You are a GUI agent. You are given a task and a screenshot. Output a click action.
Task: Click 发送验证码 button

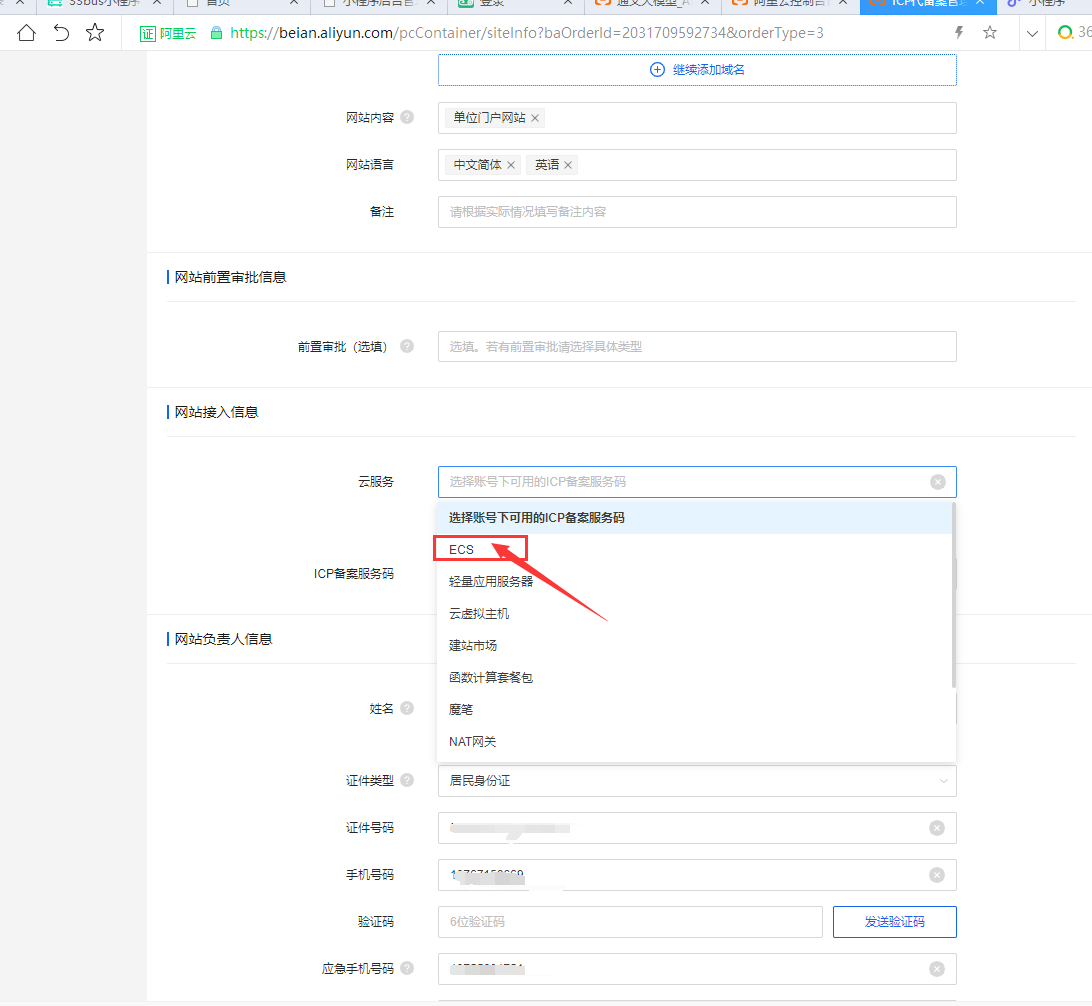click(x=894, y=922)
